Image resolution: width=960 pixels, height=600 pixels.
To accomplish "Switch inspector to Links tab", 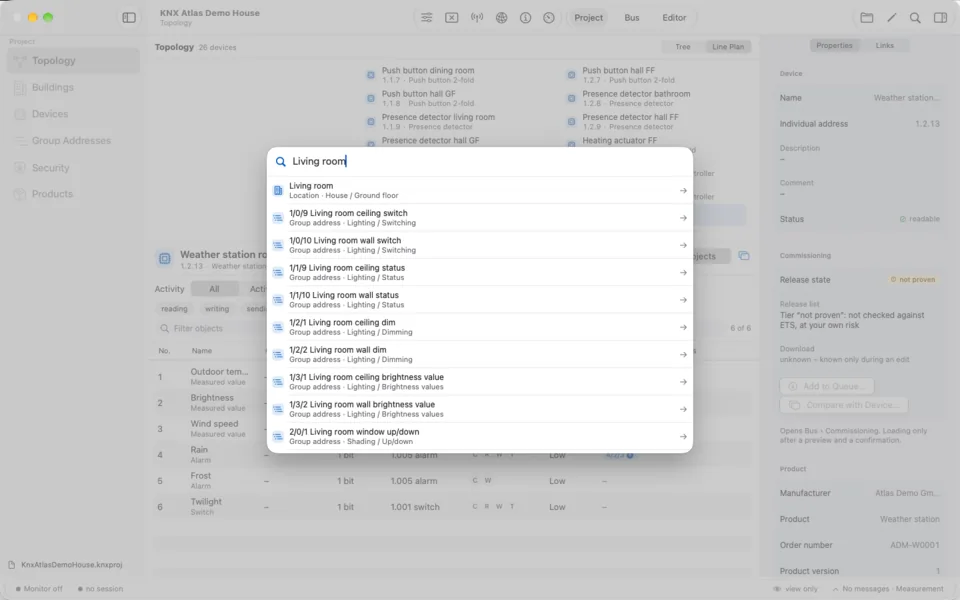I will tap(884, 45).
